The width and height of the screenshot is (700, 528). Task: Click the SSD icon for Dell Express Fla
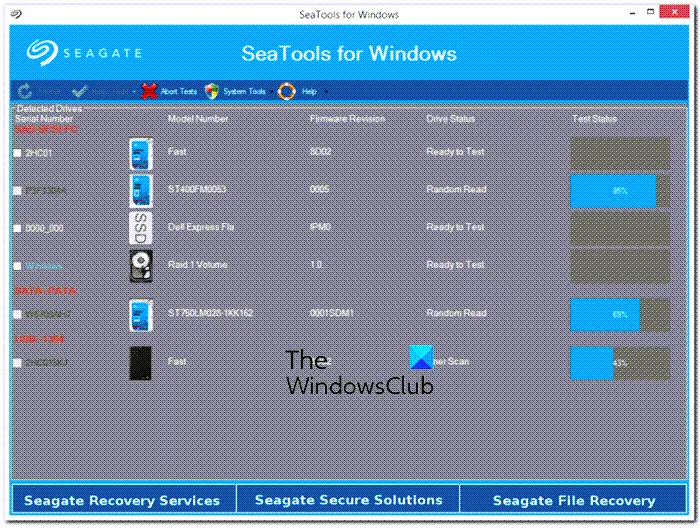[141, 228]
